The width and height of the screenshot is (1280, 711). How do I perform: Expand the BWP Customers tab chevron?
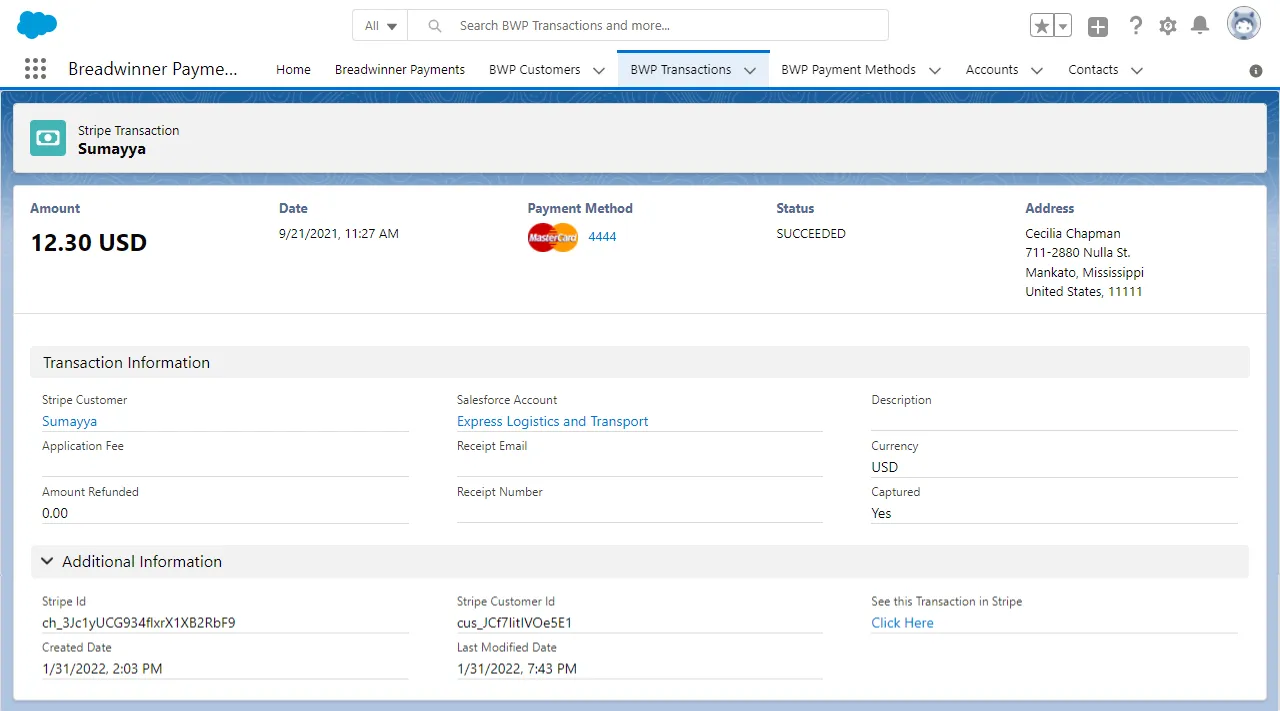pyautogui.click(x=599, y=70)
